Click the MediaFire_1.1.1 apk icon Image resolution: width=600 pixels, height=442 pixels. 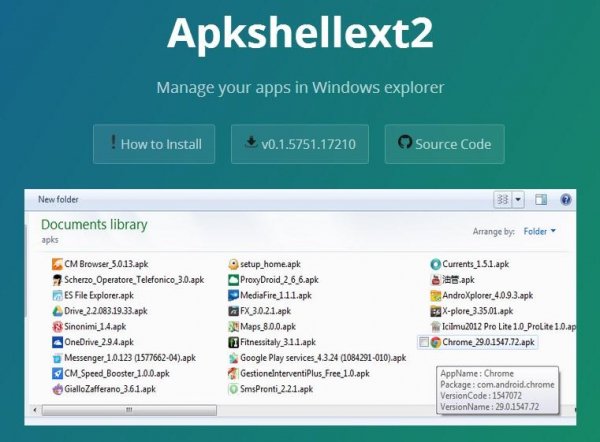(233, 295)
